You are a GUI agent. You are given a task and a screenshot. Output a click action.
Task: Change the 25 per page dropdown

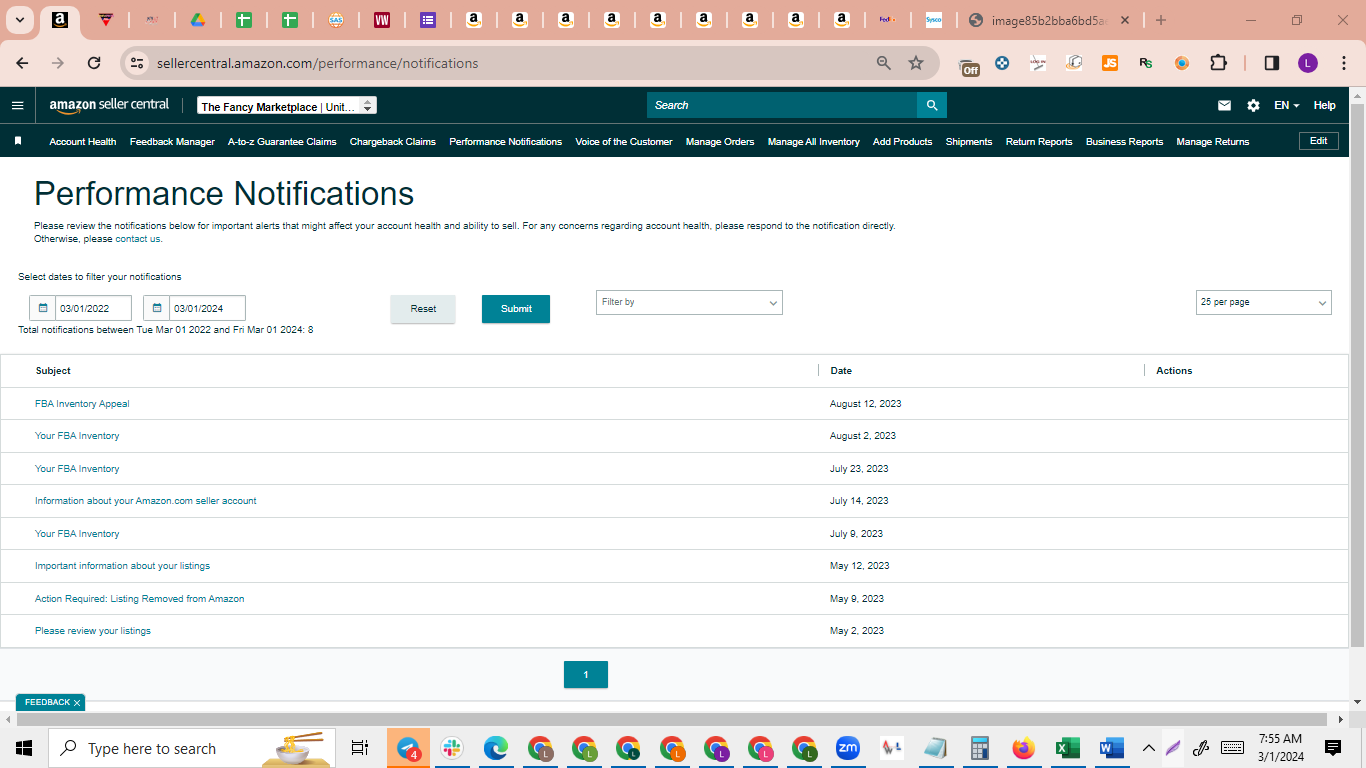1263,302
